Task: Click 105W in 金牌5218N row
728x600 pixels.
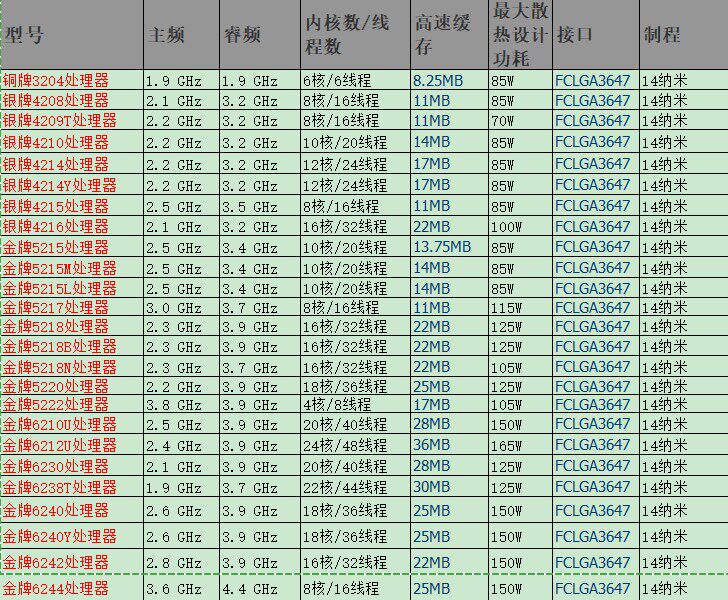Action: (x=506, y=367)
